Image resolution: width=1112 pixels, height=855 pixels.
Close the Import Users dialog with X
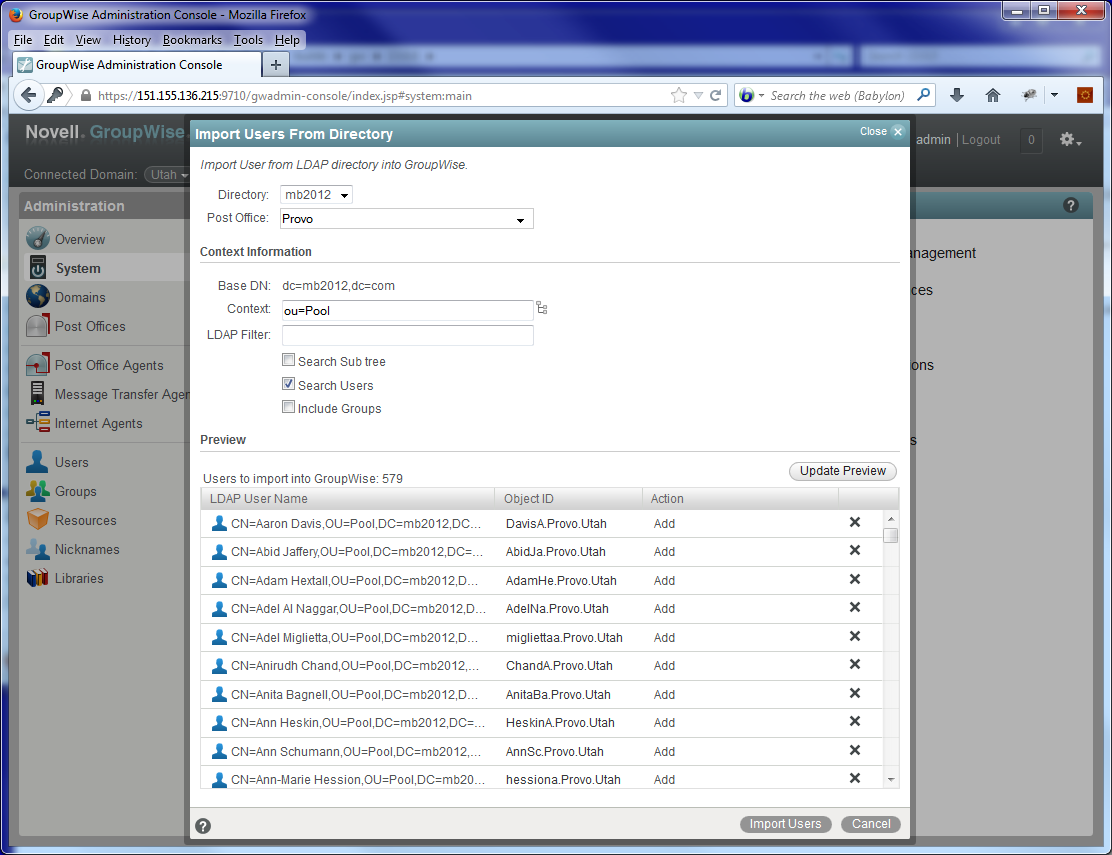[x=898, y=132]
